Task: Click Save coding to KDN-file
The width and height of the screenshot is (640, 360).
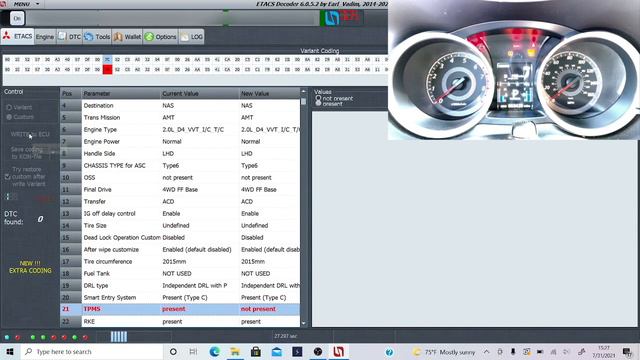Action: [x=27, y=153]
